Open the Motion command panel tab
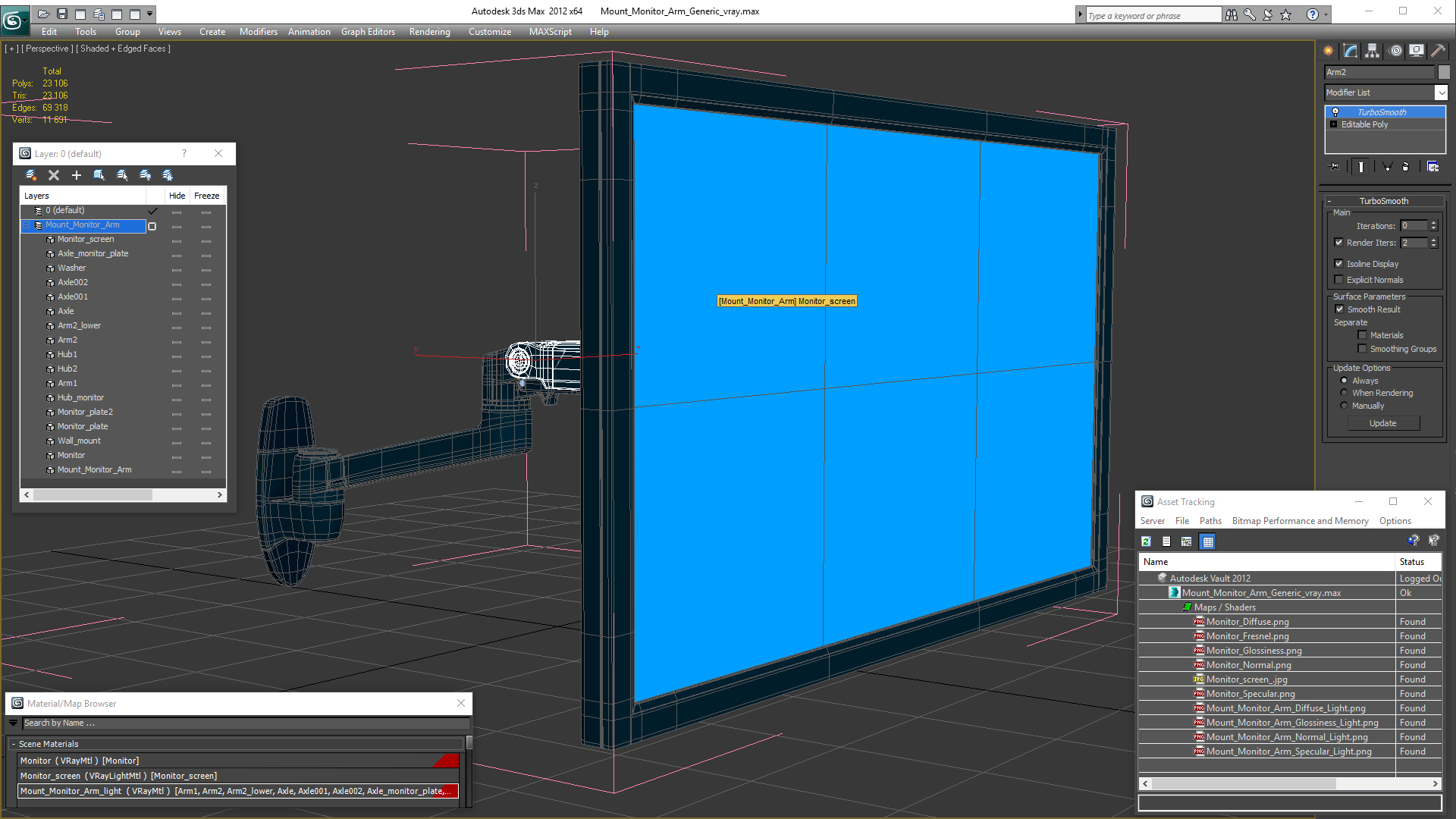This screenshot has height=819, width=1456. coord(1395,51)
